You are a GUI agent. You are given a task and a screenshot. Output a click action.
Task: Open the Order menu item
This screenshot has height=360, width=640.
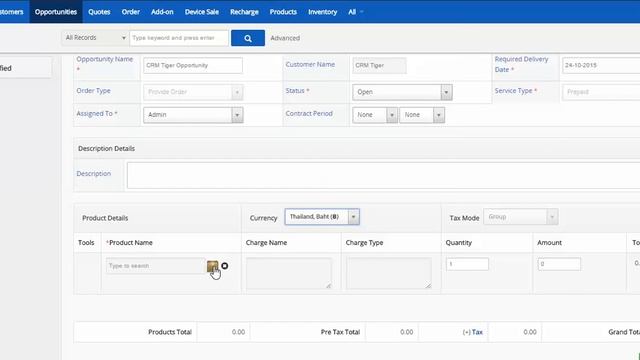click(x=131, y=12)
